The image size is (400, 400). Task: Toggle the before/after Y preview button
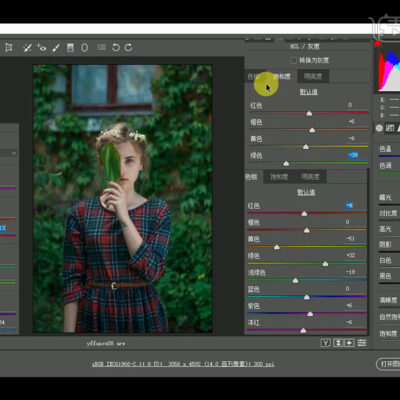click(x=326, y=343)
